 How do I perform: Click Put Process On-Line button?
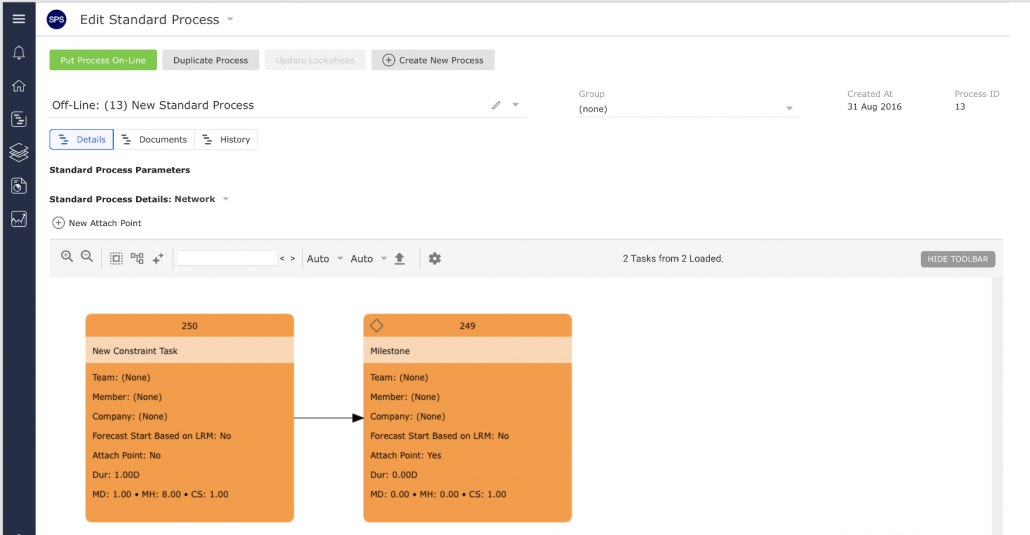tap(103, 60)
